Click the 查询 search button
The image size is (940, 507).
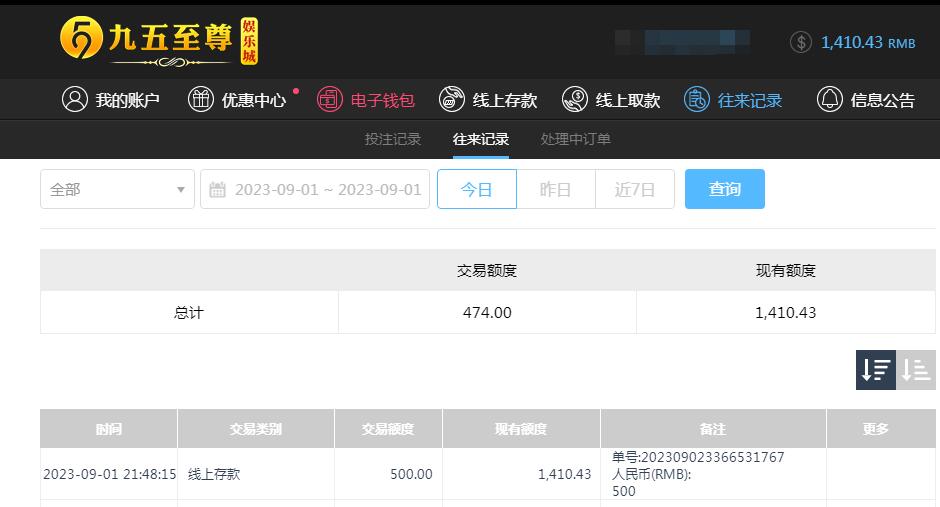725,189
